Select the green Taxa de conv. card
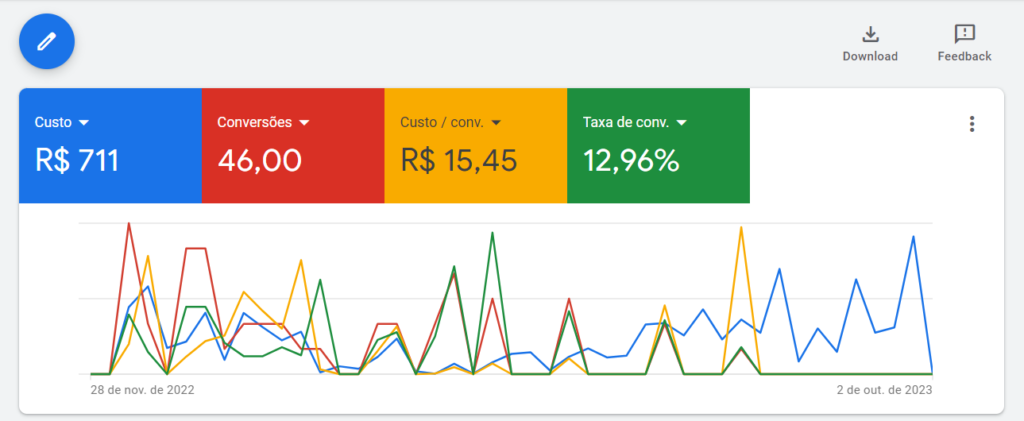 658,146
